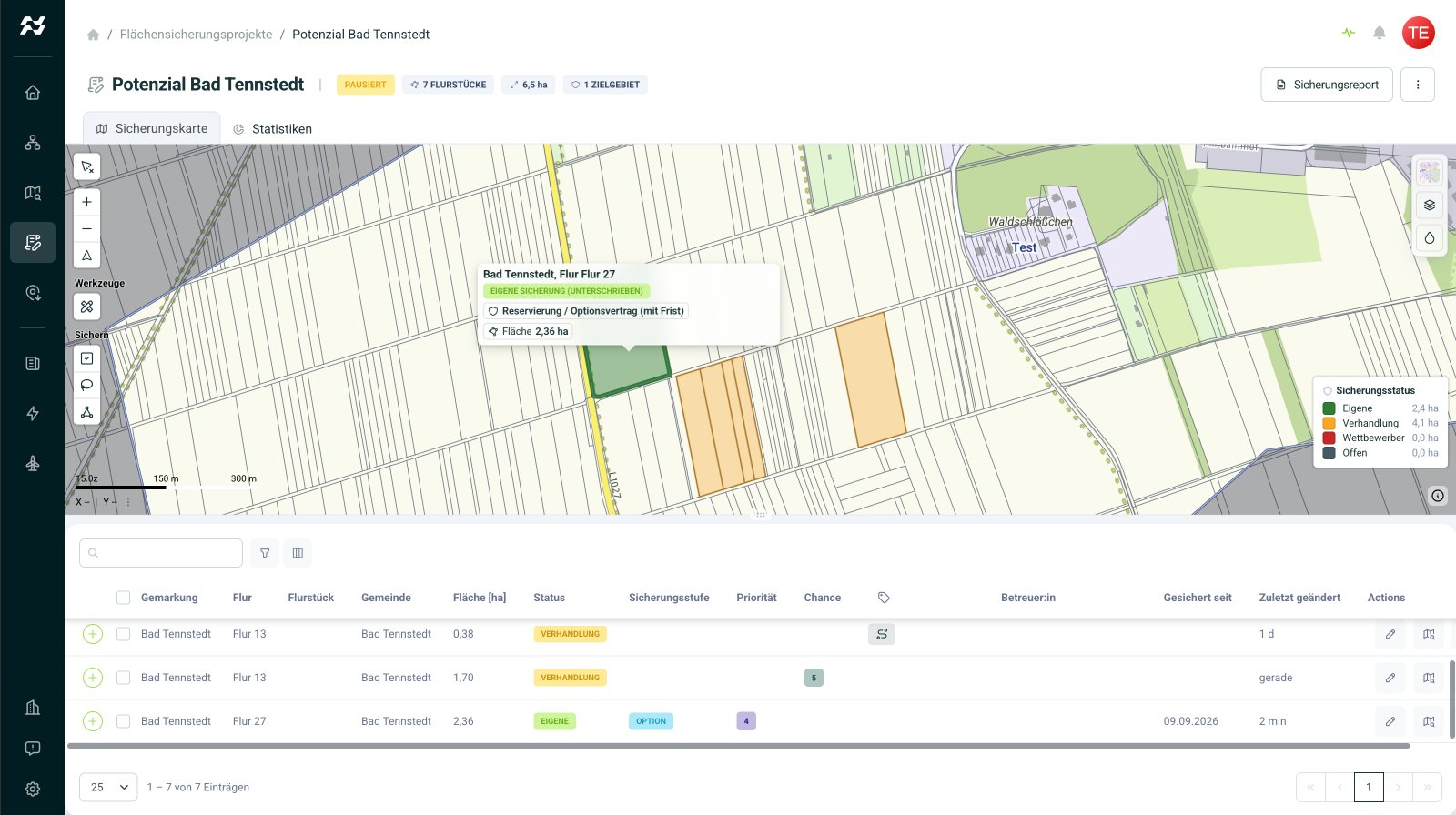Switch to the Statistiken tab
The image size is (1456, 815).
click(273, 128)
